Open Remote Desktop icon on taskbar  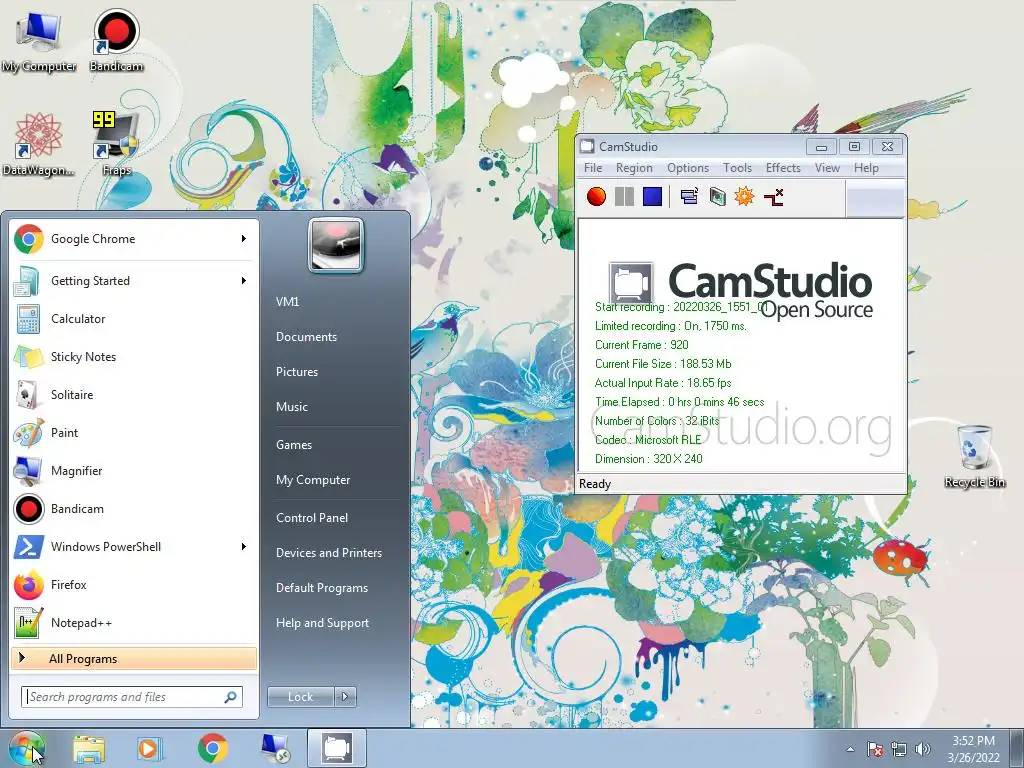pos(275,748)
